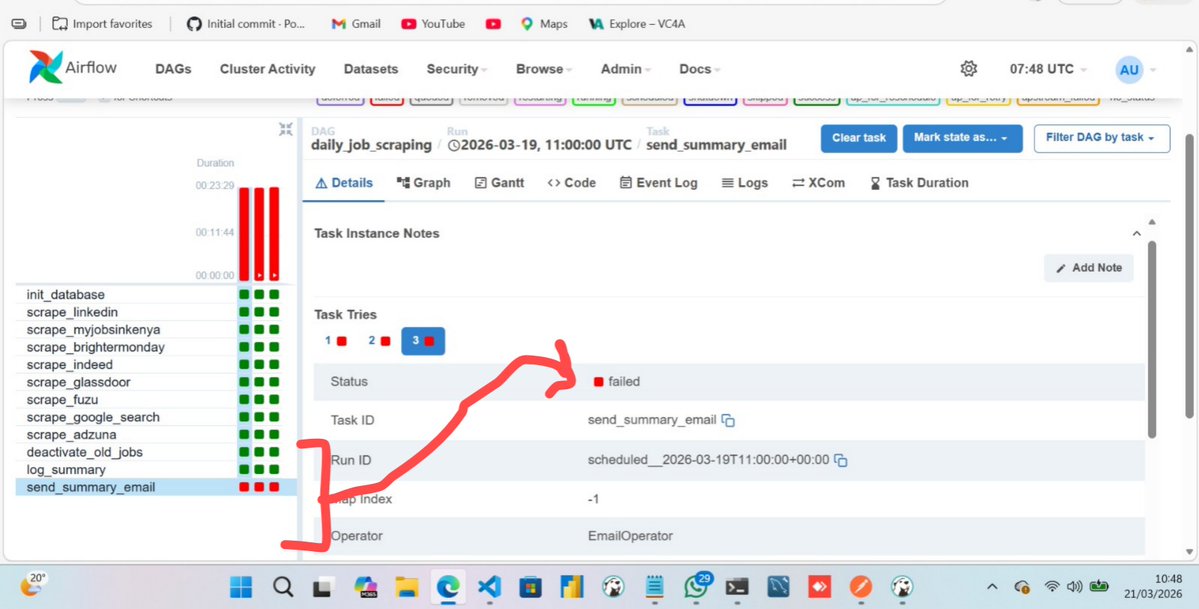Click the Airflow pinwheel logo
The height and width of the screenshot is (609, 1199).
[x=46, y=67]
